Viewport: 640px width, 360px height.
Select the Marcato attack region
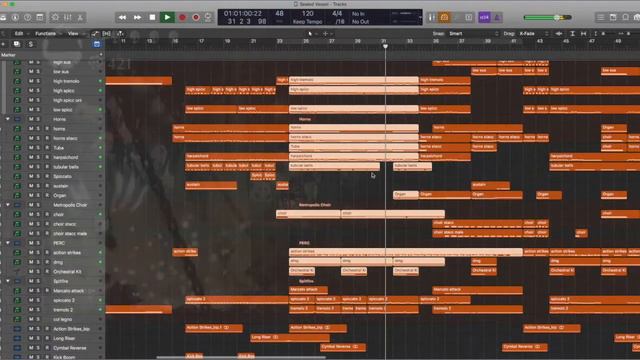[x=308, y=290]
